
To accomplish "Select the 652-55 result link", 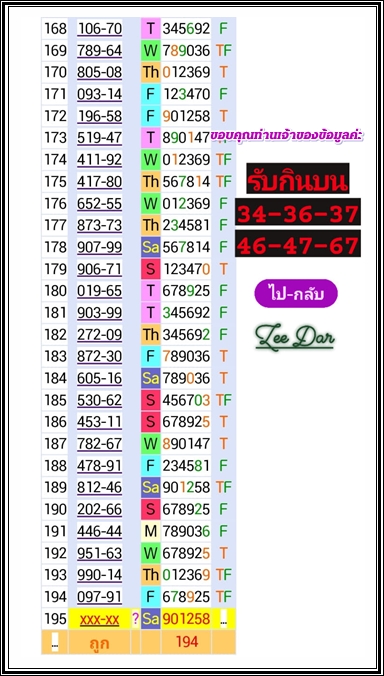I will point(100,203).
